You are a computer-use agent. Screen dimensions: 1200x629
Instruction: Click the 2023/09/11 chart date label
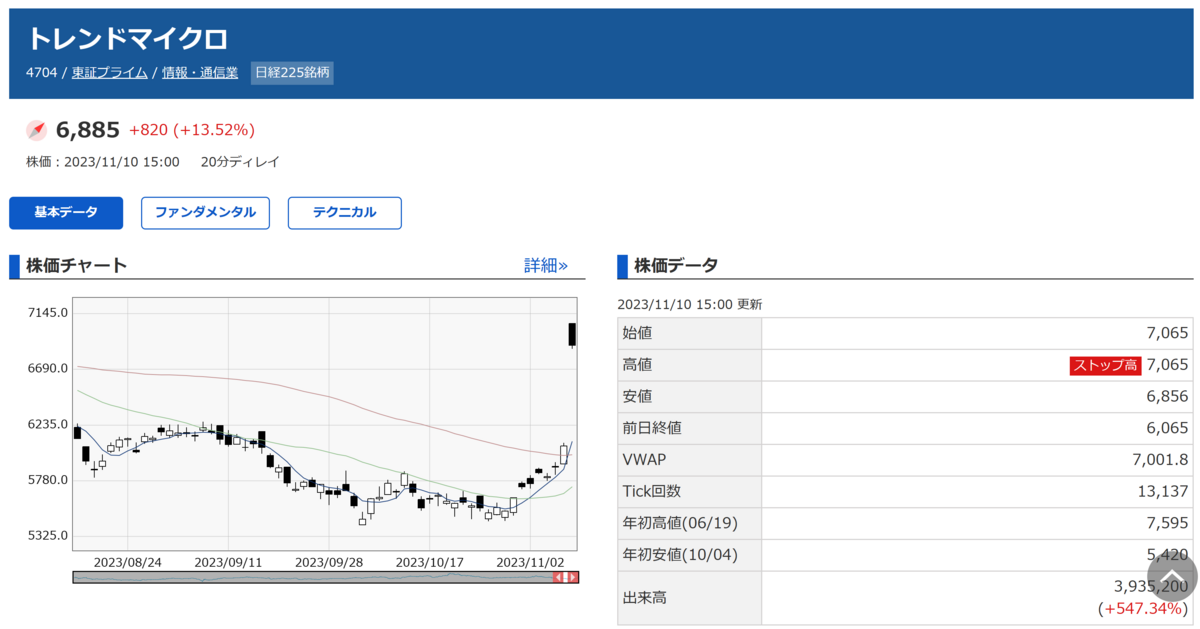(x=228, y=562)
